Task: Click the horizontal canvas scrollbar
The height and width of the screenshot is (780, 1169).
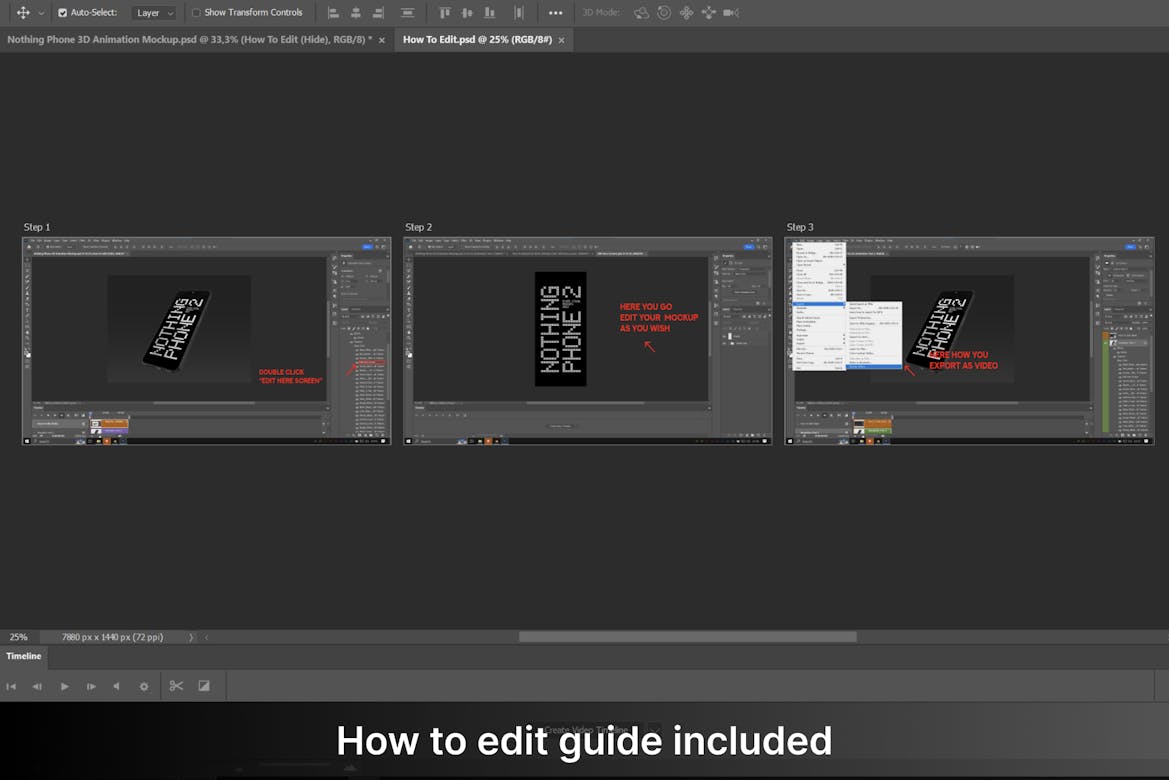Action: [687, 637]
